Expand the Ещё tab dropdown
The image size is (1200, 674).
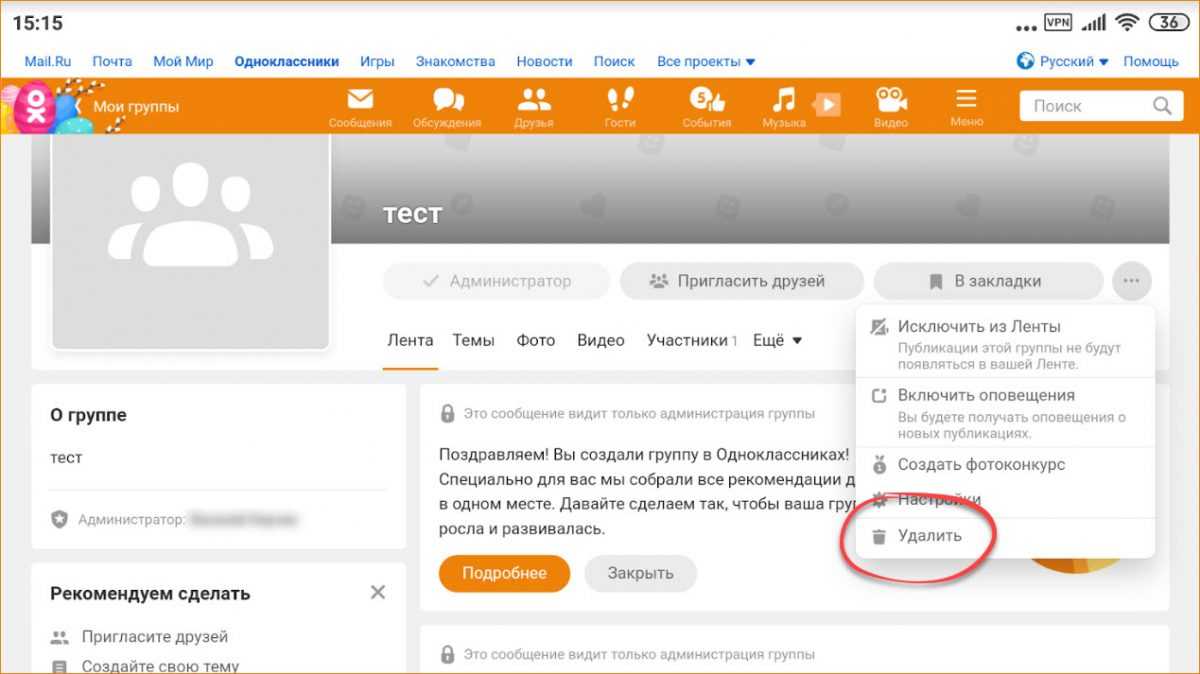(777, 340)
